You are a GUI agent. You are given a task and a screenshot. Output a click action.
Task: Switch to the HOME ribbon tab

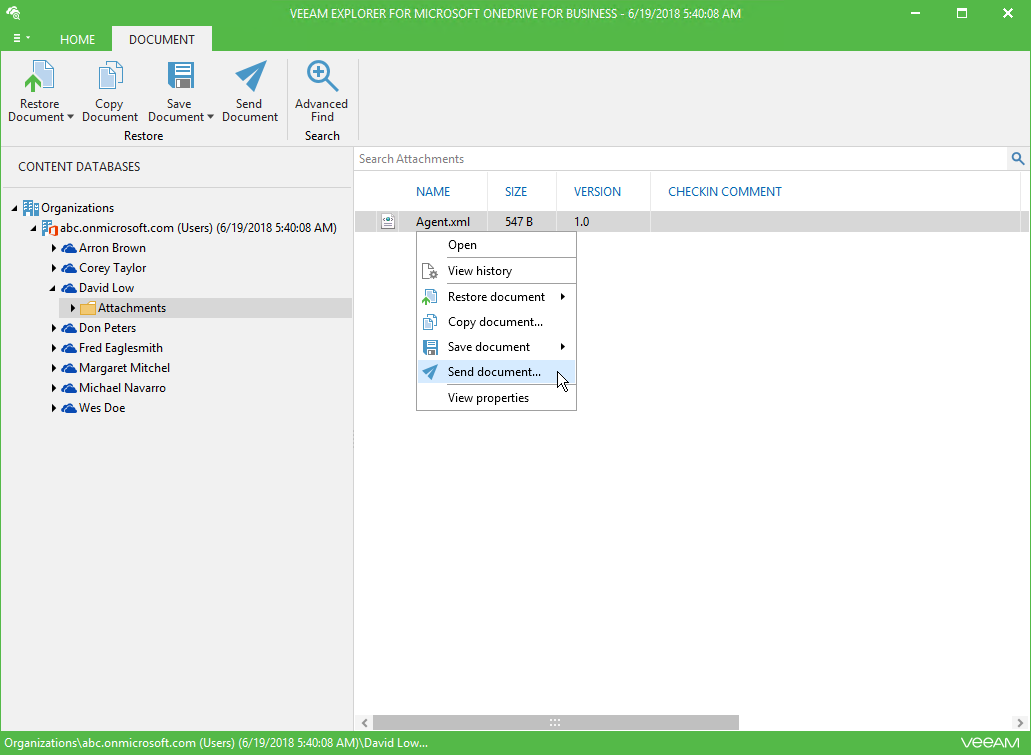click(x=78, y=39)
